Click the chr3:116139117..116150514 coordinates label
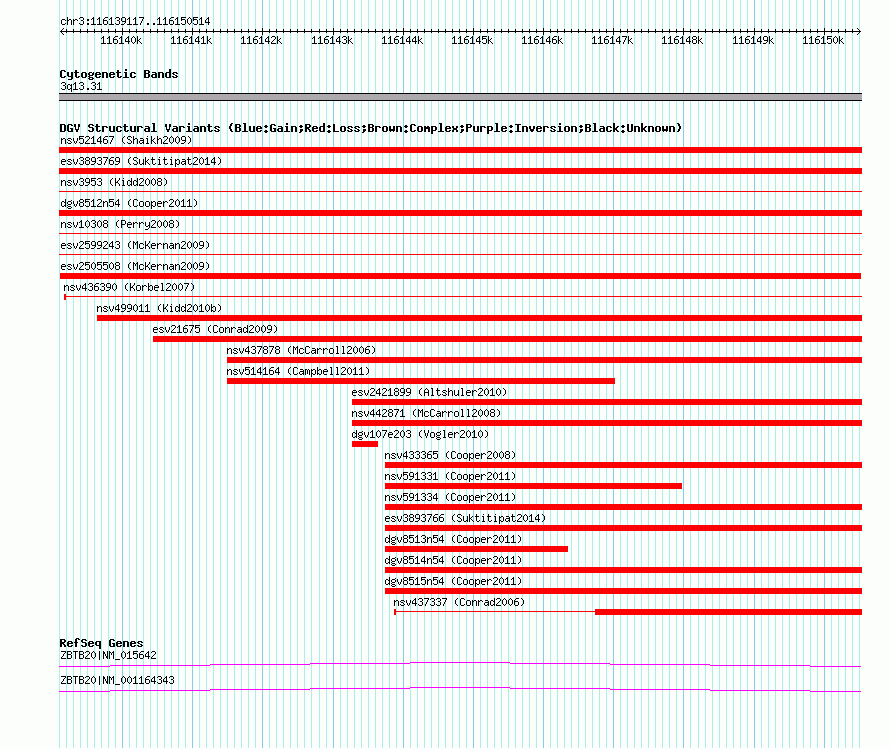 pyautogui.click(x=135, y=21)
